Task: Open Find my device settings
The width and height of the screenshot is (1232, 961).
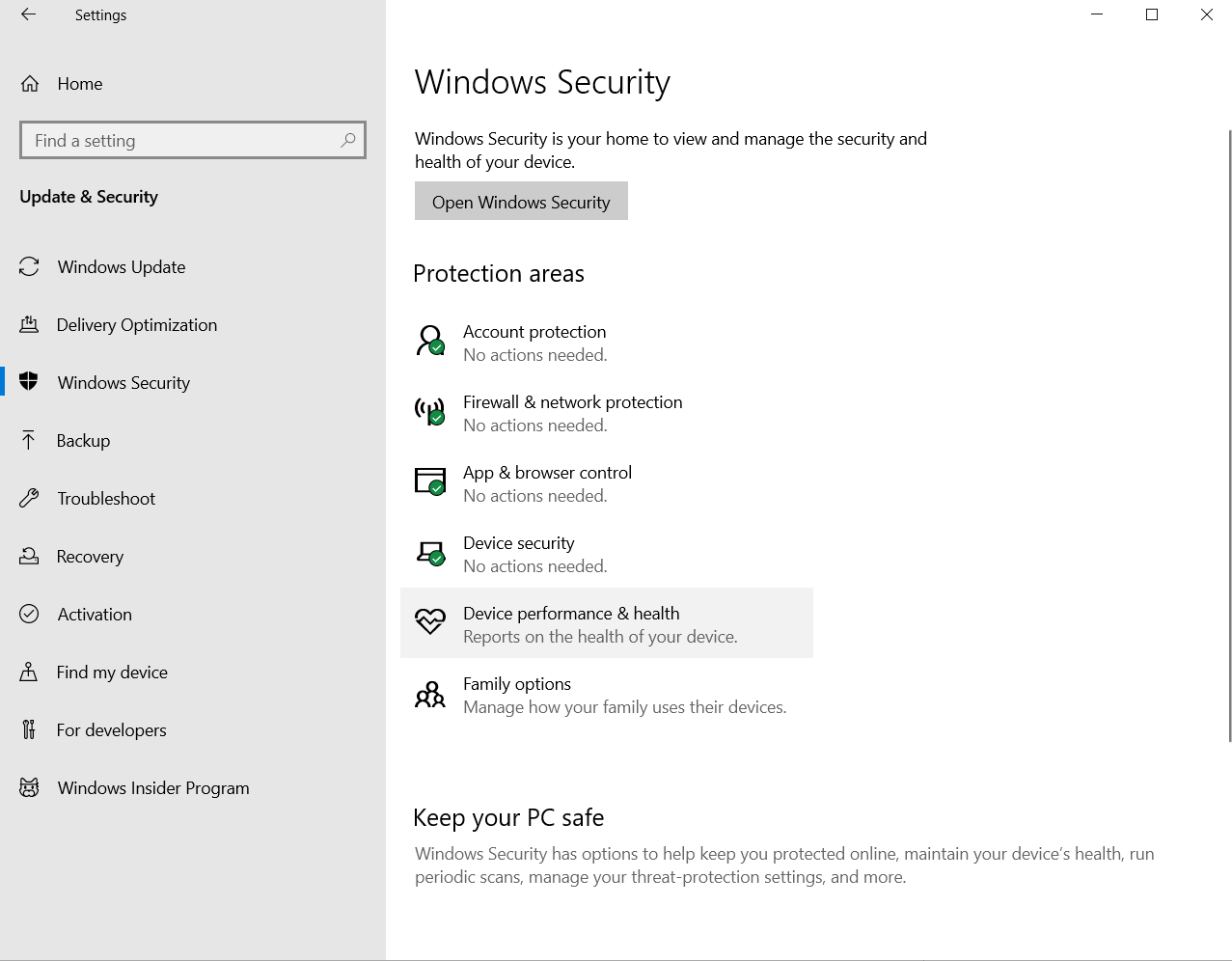Action: click(112, 672)
